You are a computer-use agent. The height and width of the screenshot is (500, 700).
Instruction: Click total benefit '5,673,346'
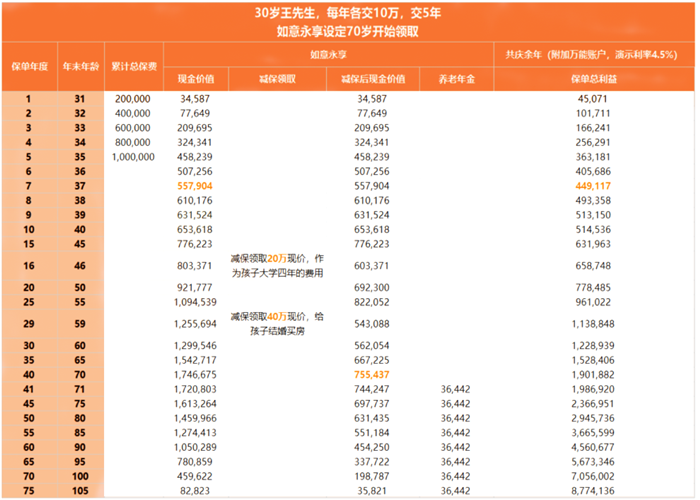pos(593,462)
